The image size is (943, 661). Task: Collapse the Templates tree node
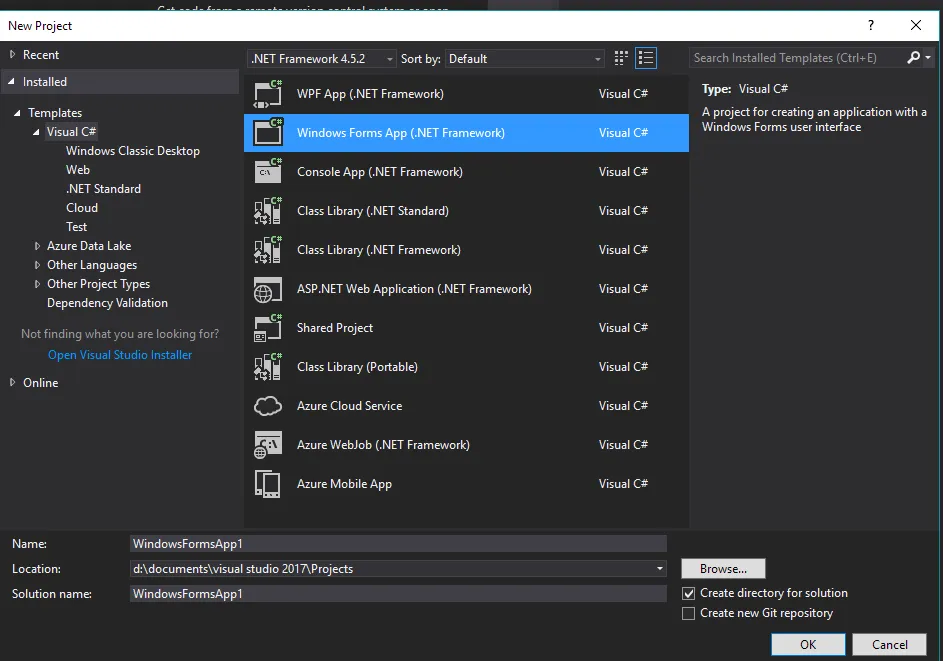click(x=17, y=113)
